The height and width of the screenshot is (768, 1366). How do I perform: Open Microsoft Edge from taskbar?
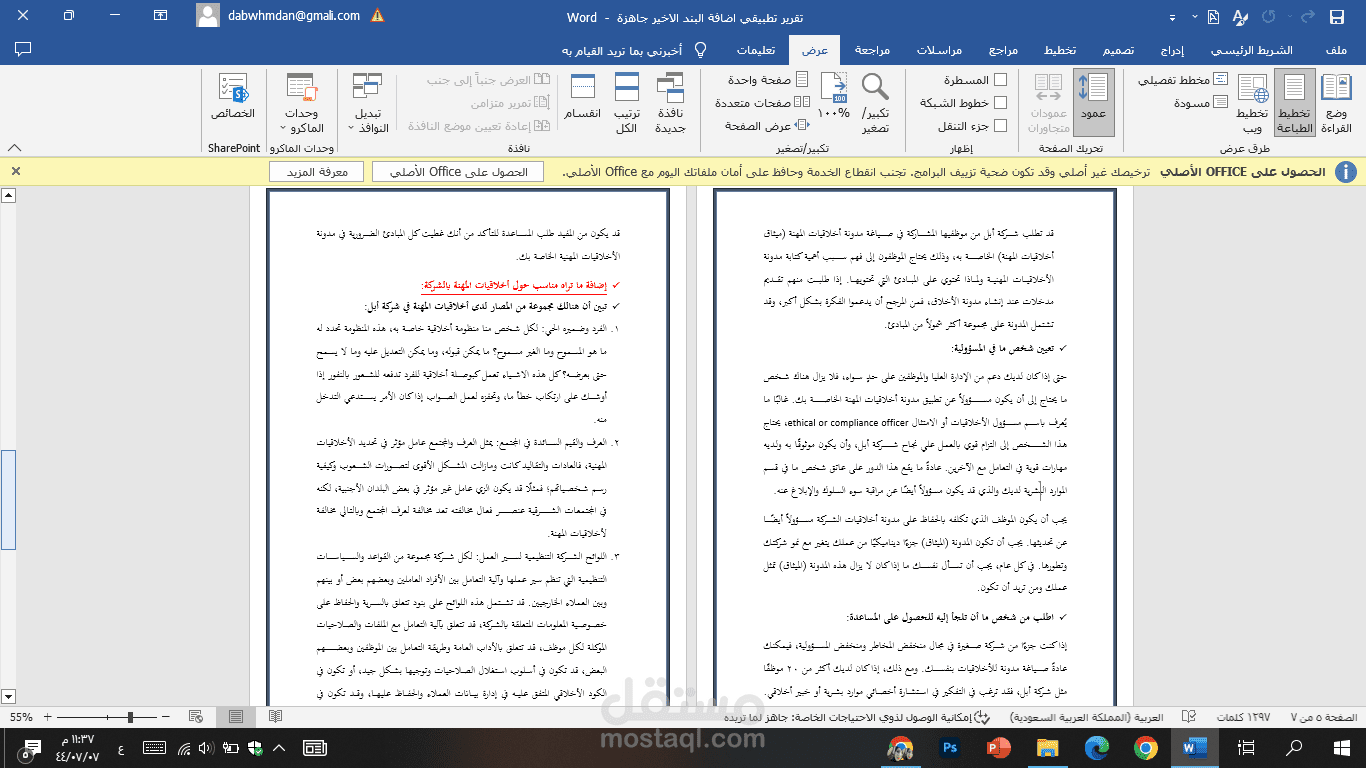(x=1097, y=748)
